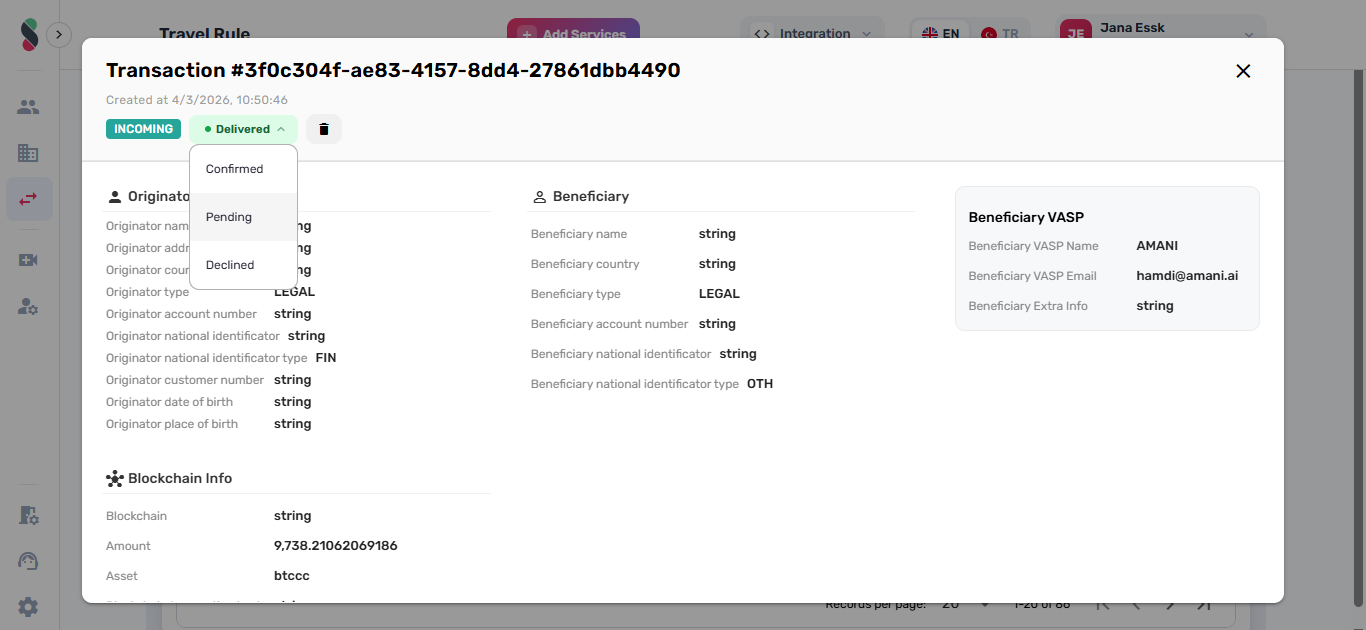Click Originator place of birth value
Viewport: 1366px width, 630px height.
(x=292, y=424)
